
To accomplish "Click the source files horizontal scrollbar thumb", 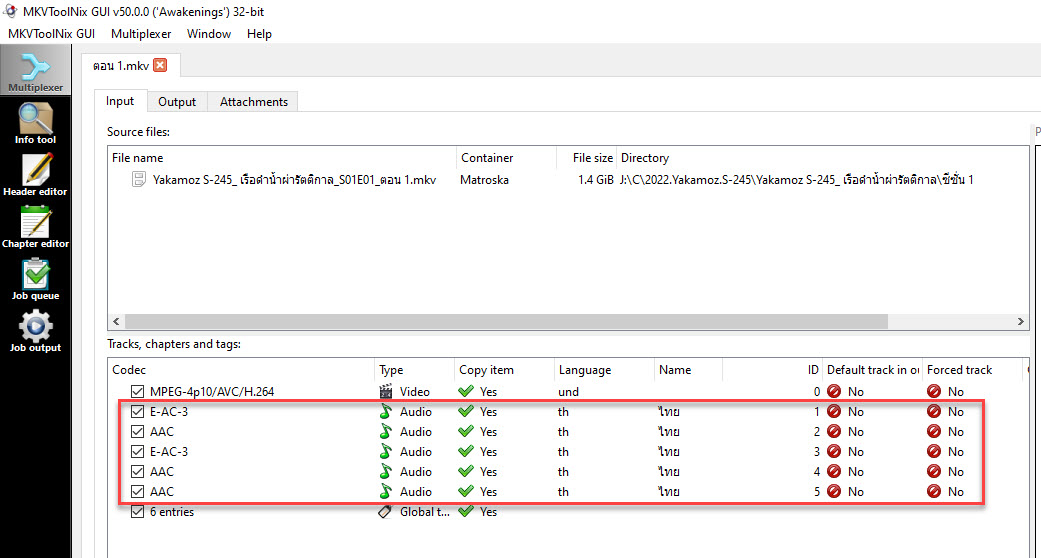I will pos(506,321).
